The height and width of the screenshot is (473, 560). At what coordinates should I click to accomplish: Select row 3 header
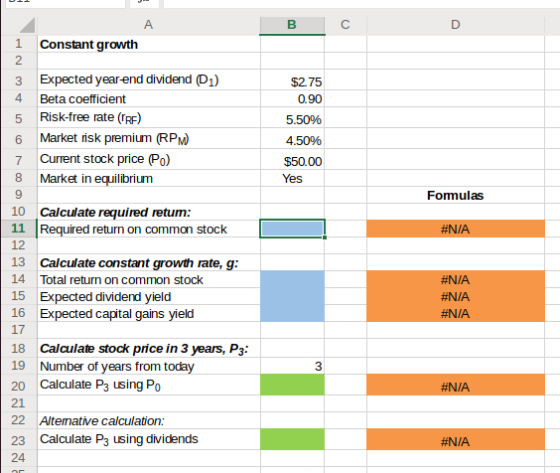click(19, 80)
